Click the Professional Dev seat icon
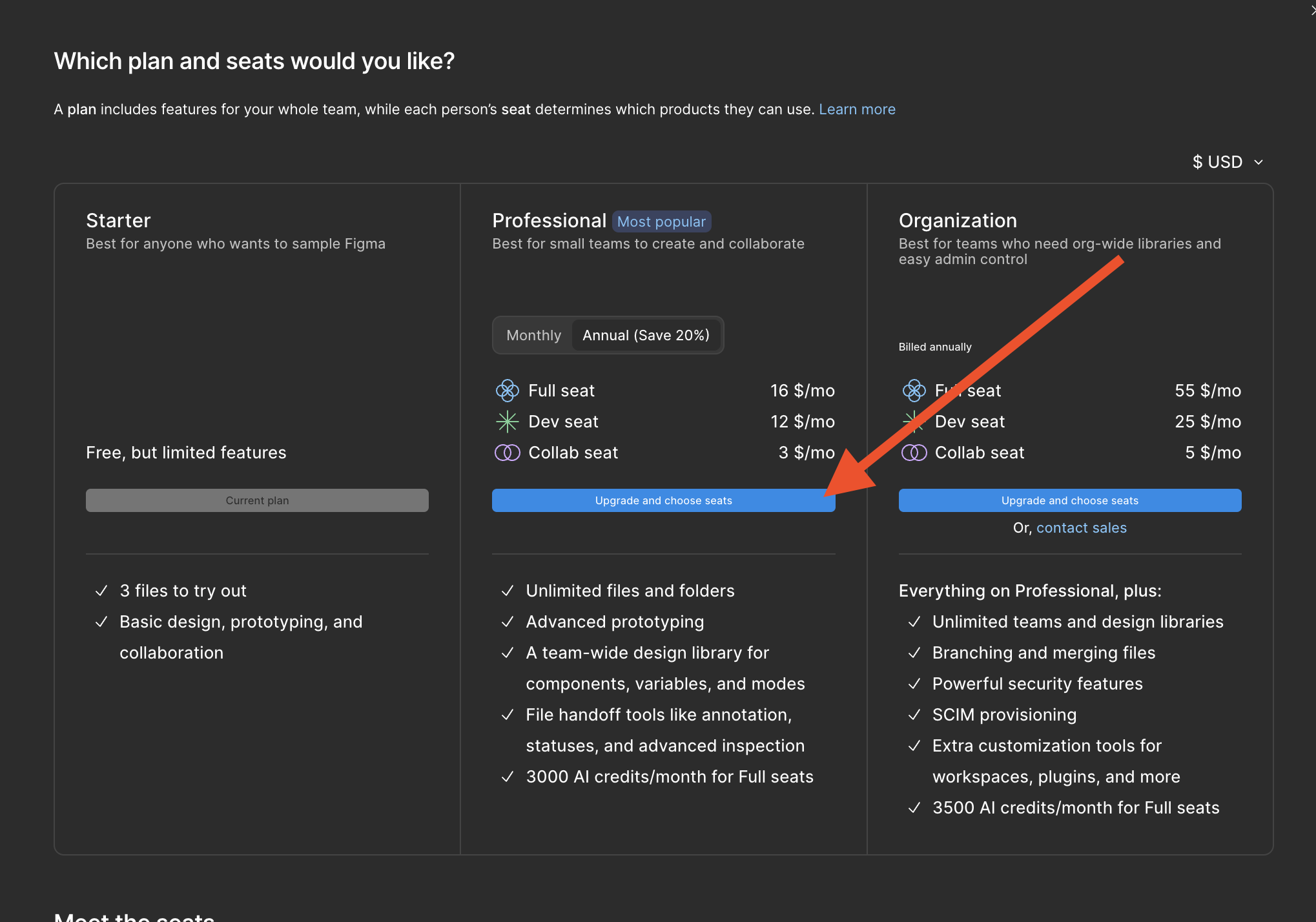Viewport: 1316px width, 922px height. click(x=507, y=422)
